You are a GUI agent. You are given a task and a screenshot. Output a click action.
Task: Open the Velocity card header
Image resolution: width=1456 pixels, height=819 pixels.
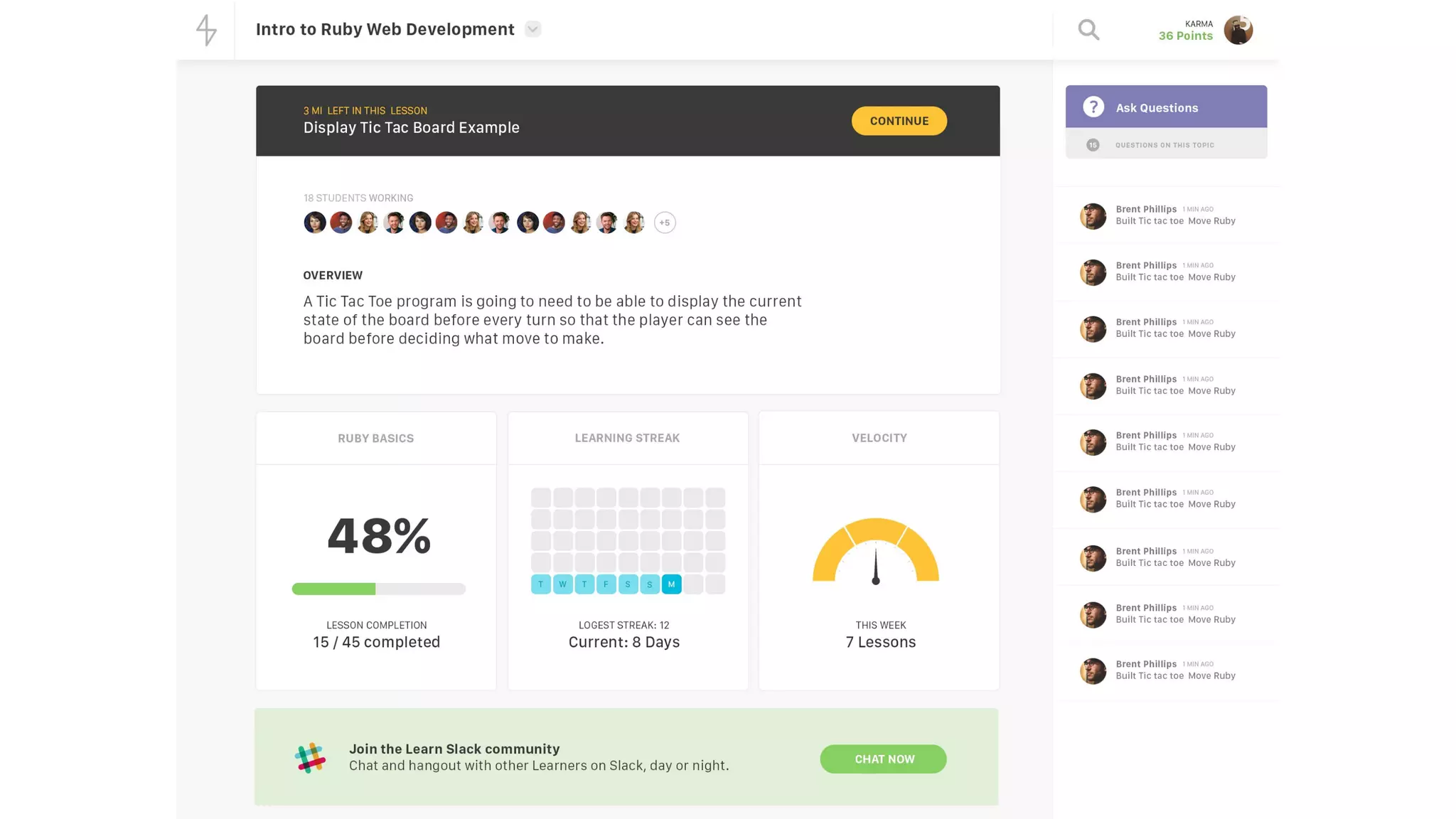point(879,438)
